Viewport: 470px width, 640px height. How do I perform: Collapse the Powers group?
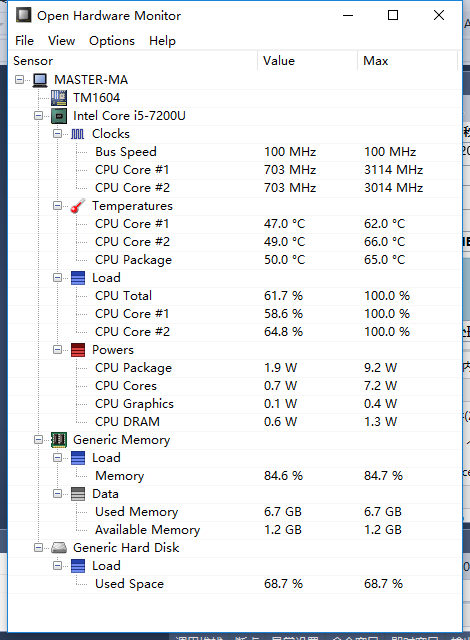click(58, 350)
